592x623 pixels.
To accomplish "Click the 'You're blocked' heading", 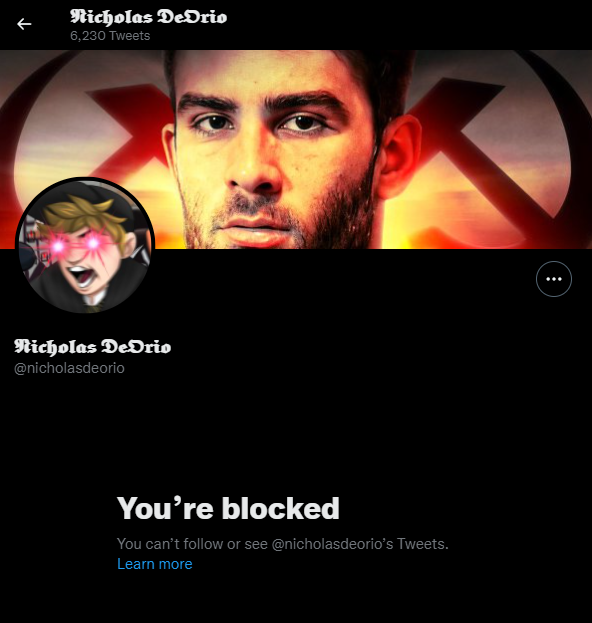I will pyautogui.click(x=228, y=508).
